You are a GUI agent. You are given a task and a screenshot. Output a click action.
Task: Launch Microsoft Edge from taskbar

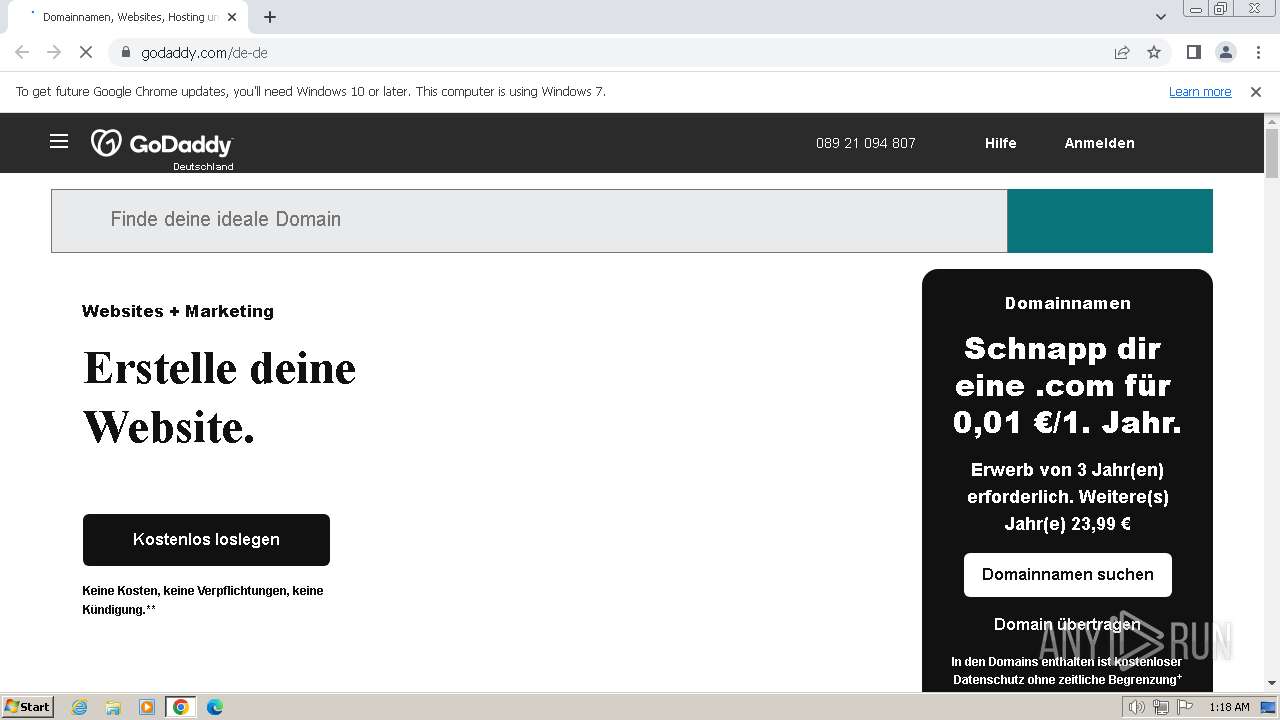click(215, 707)
